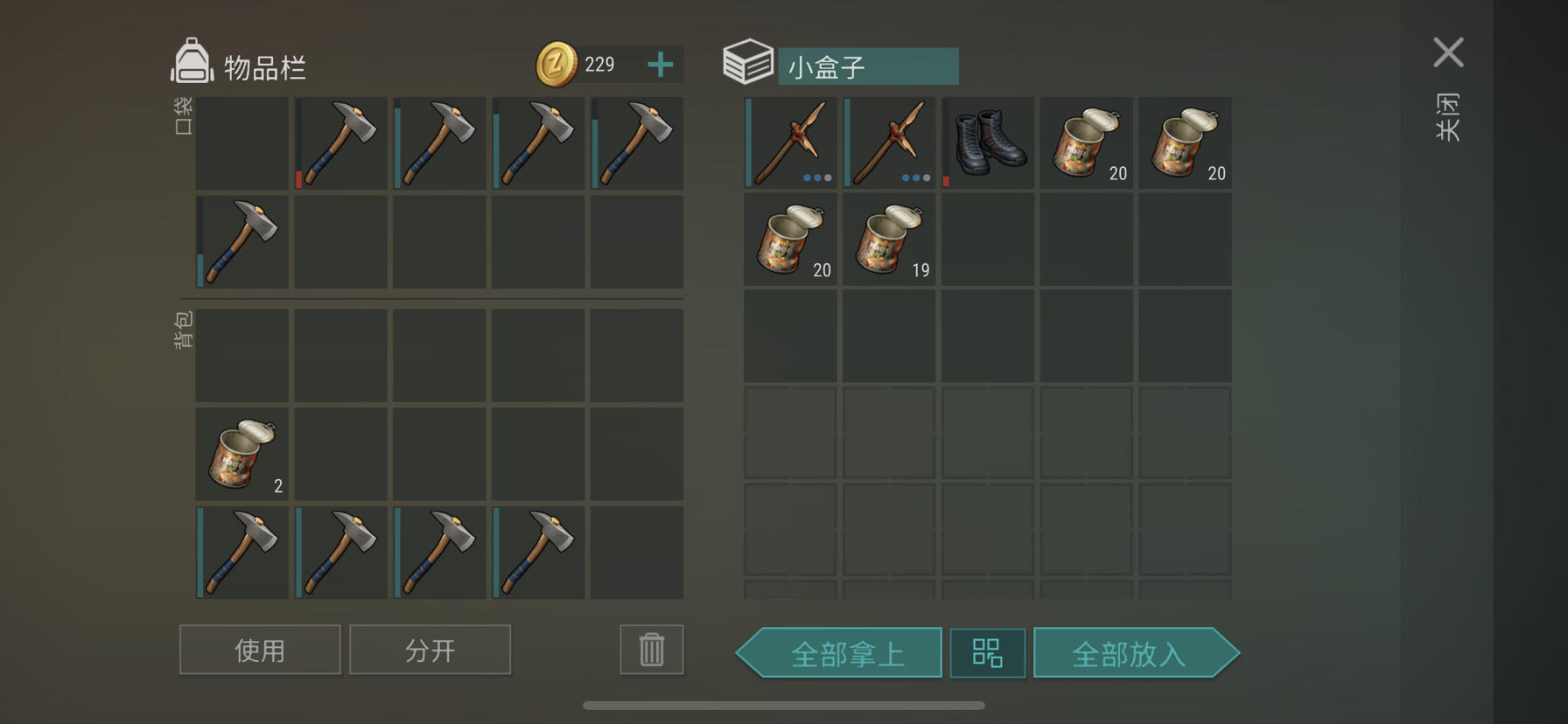This screenshot has width=1568, height=724.
Task: Select the first hatchet in the backpack bottom row
Action: coord(241,553)
